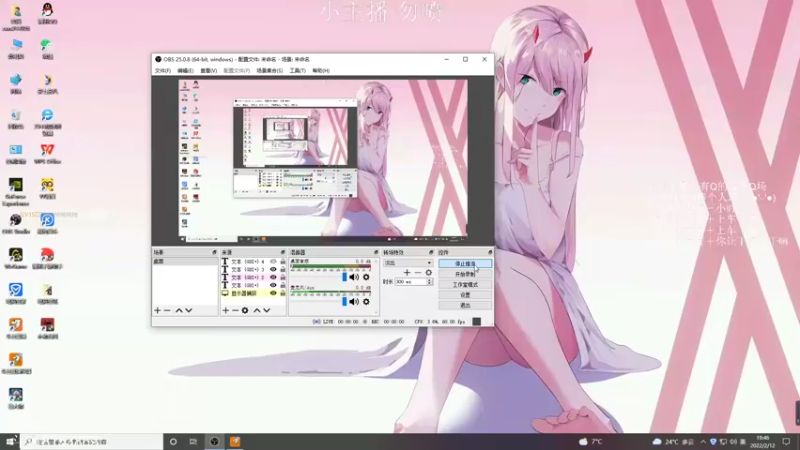Show the hidden text (GDI+) 4 source
Screen dimensions: 800x450
click(273, 262)
